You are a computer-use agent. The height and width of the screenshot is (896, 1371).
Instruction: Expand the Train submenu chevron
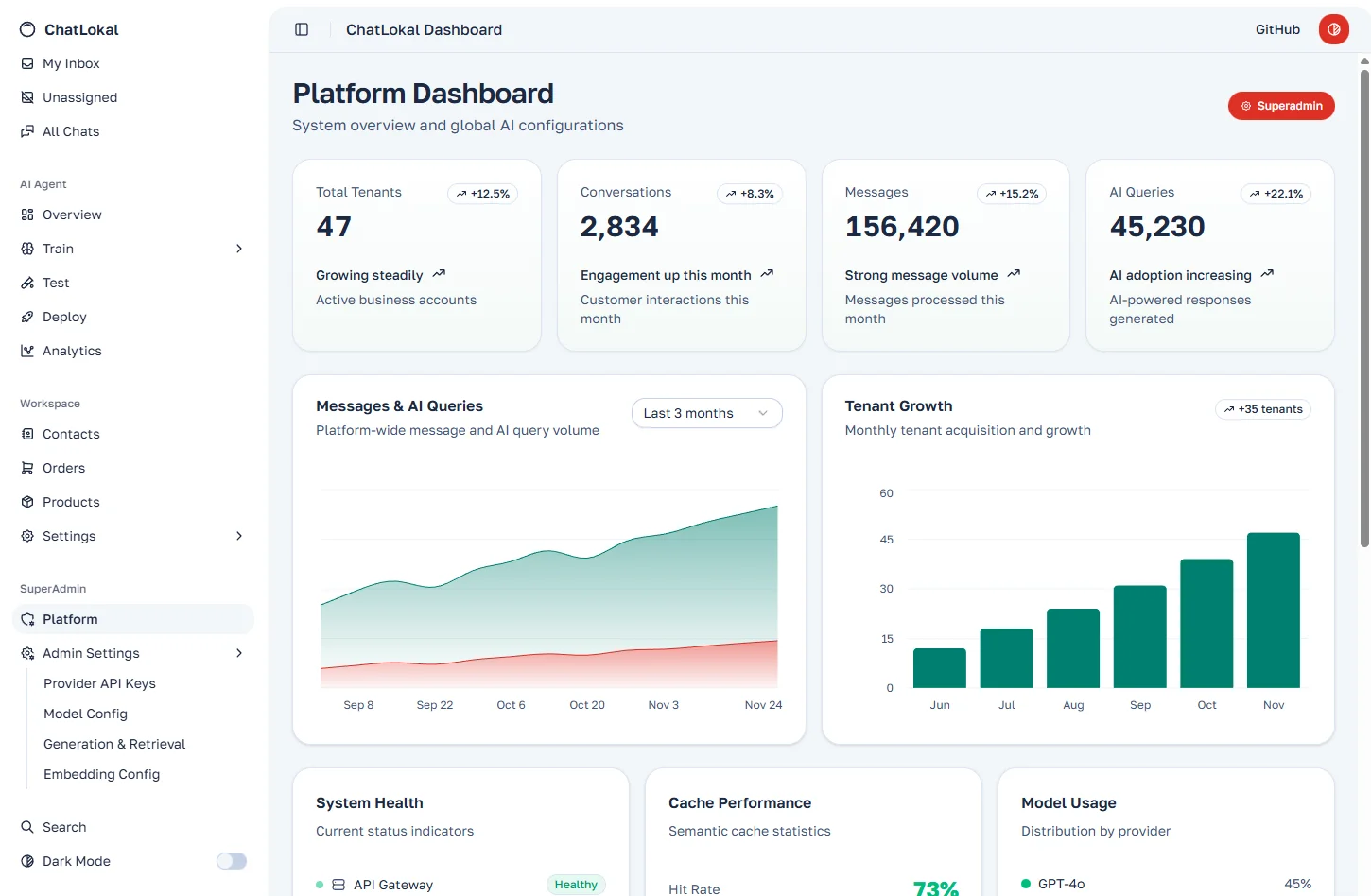pos(239,249)
